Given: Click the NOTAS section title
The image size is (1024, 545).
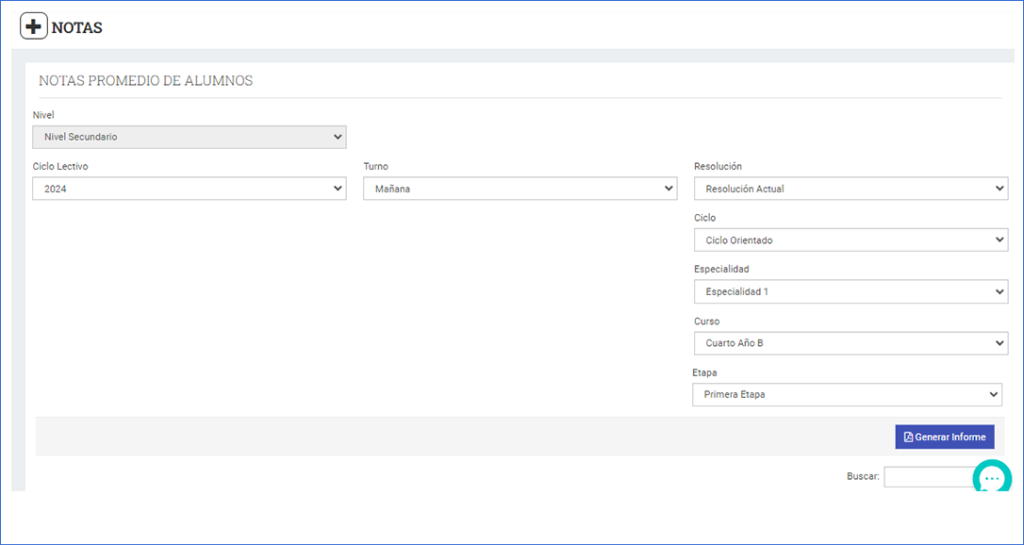Looking at the screenshot, I should (x=77, y=28).
